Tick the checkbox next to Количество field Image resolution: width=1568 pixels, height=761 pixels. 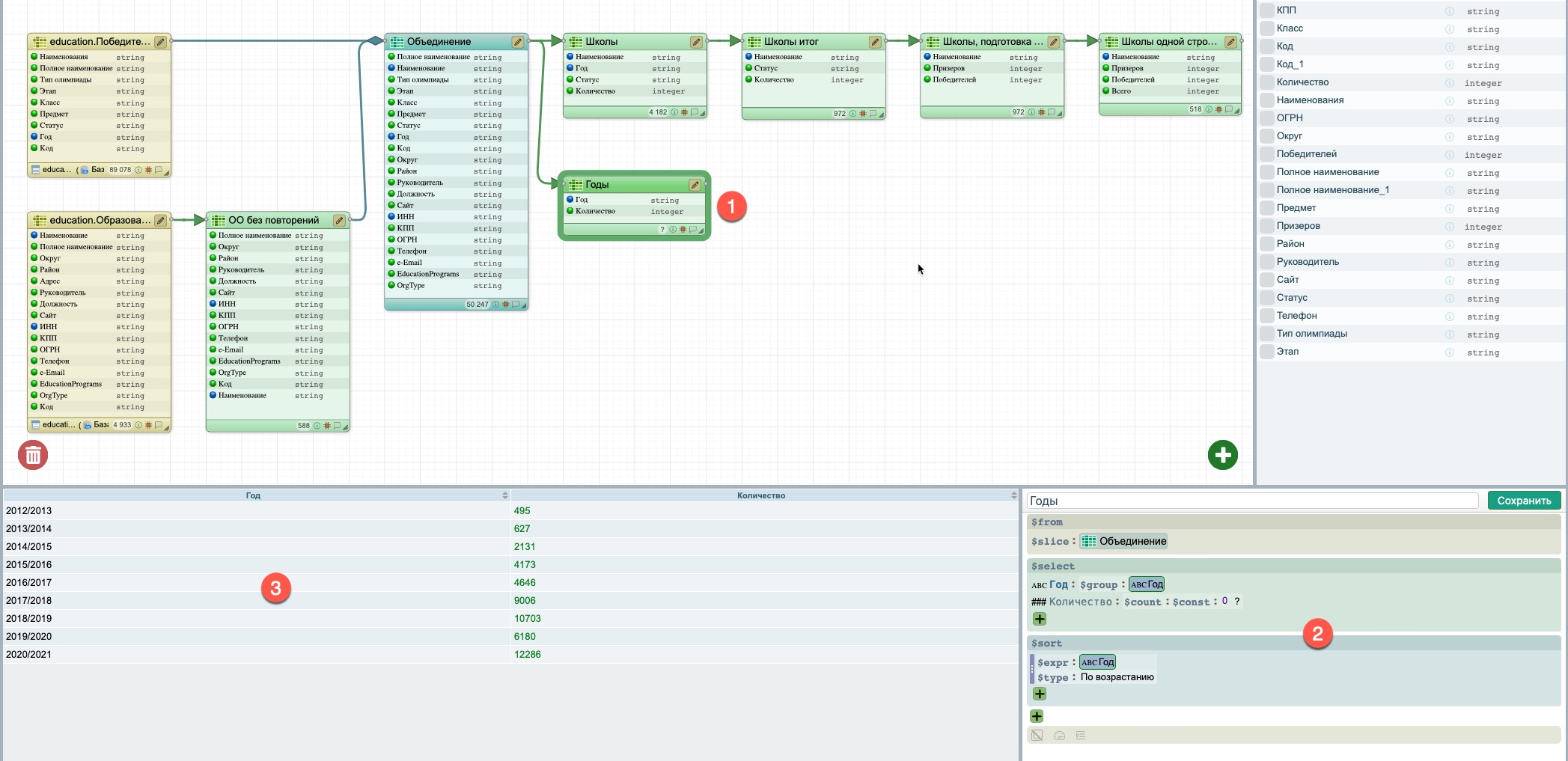1266,82
